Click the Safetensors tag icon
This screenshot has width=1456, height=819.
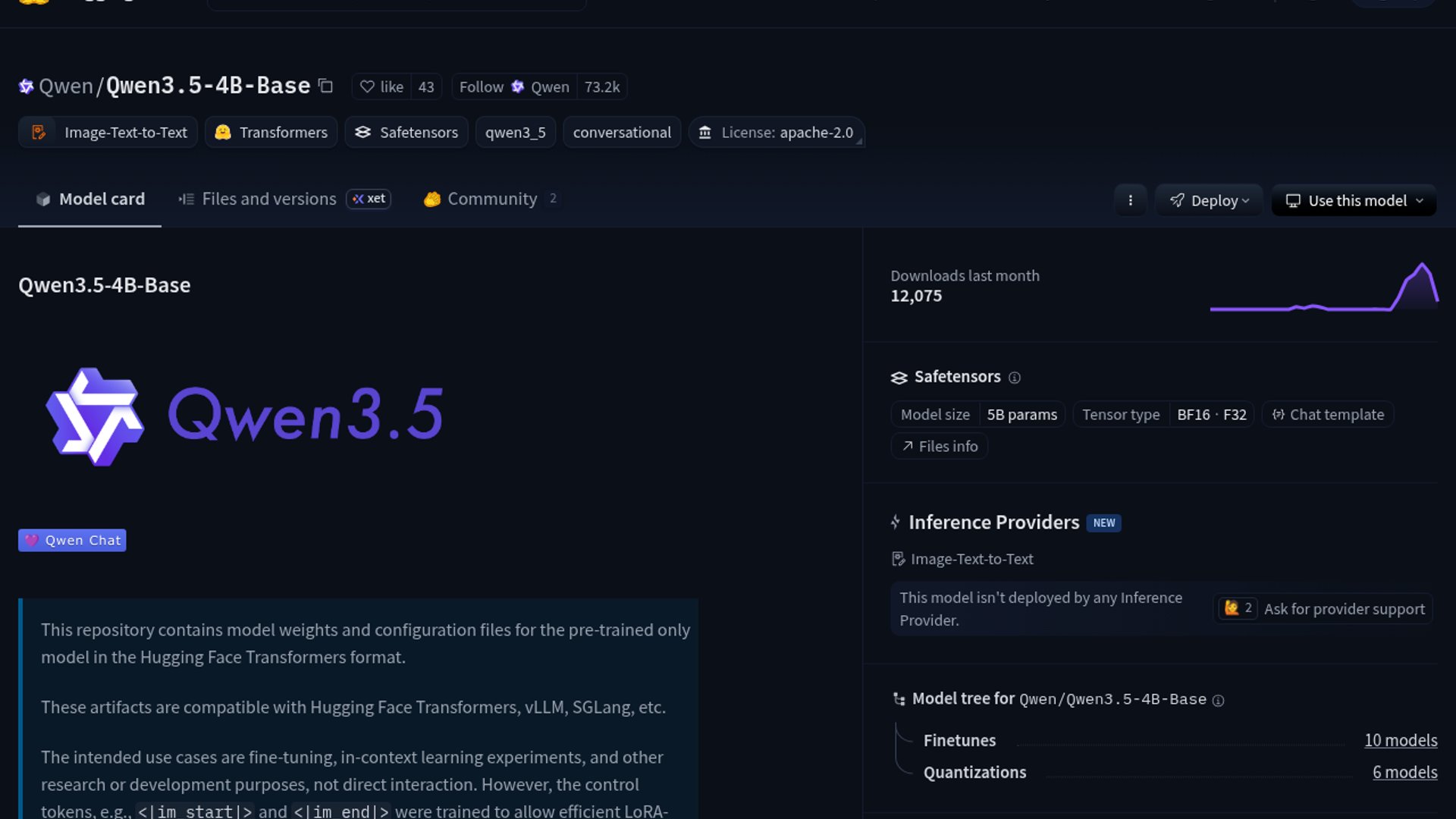pos(363,132)
